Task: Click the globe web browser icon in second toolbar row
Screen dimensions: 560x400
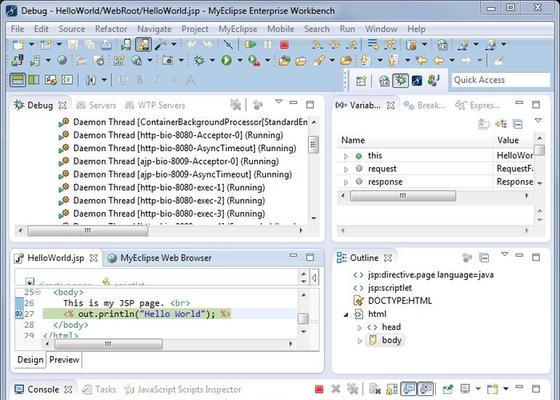Action: [62, 60]
